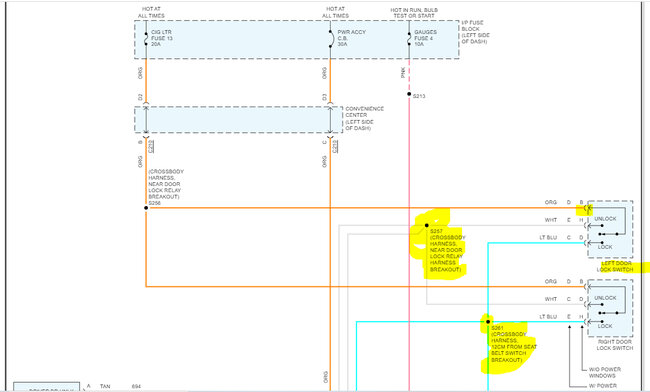Screen dimensions: 650x392
Task: Click UNLOCK inside the left door lock switch
Action: [x=605, y=218]
